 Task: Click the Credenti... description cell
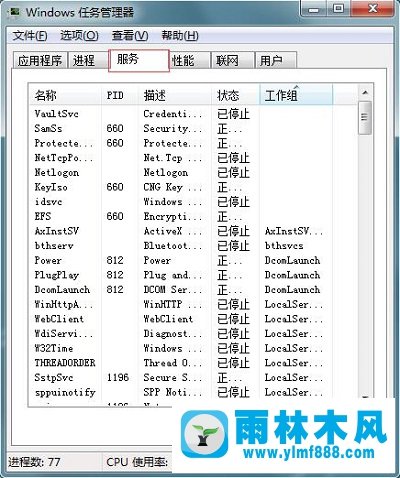click(173, 114)
